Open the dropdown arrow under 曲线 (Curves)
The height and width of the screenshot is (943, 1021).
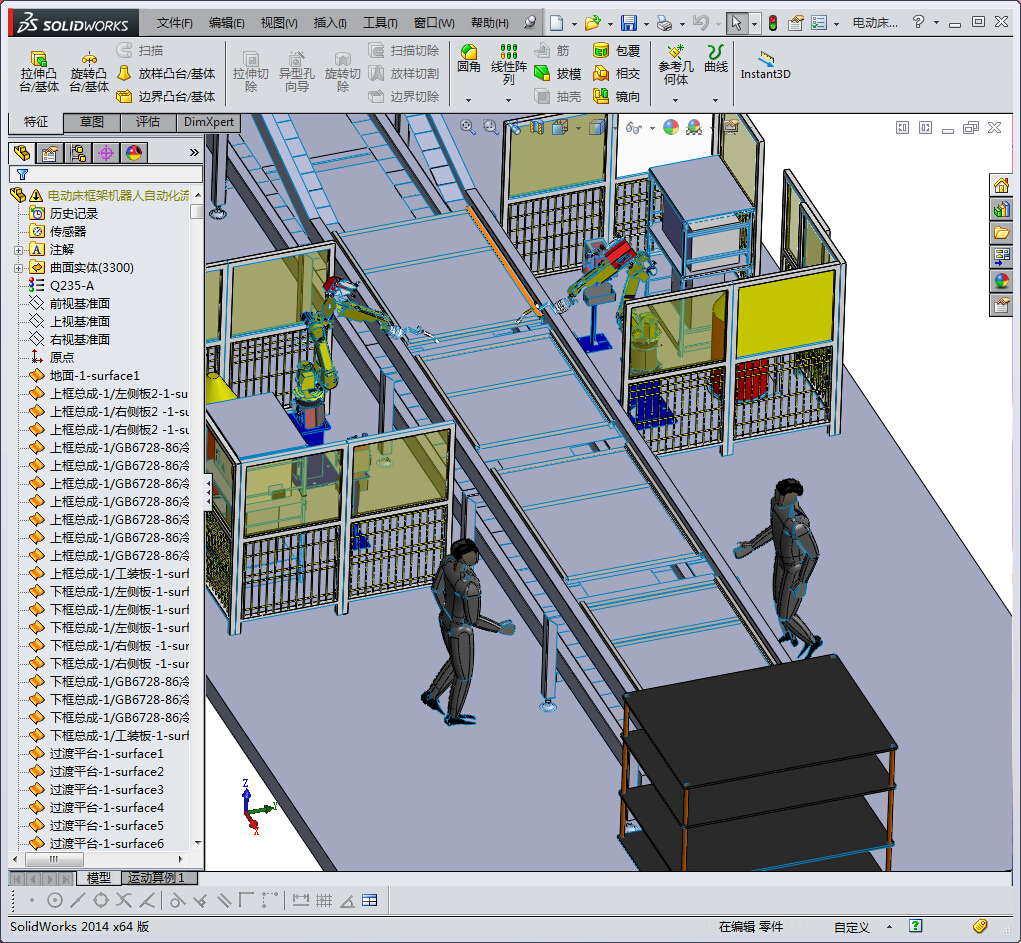[x=715, y=100]
